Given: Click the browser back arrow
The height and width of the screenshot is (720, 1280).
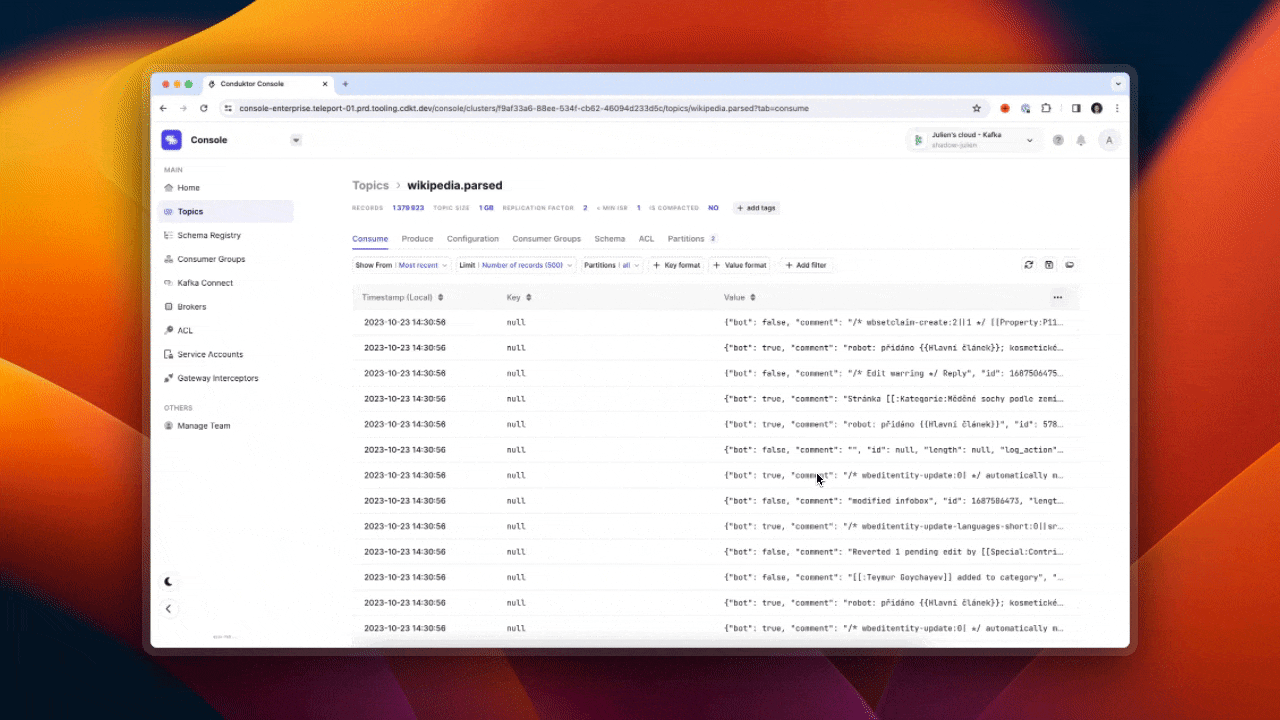Looking at the screenshot, I should pyautogui.click(x=164, y=108).
